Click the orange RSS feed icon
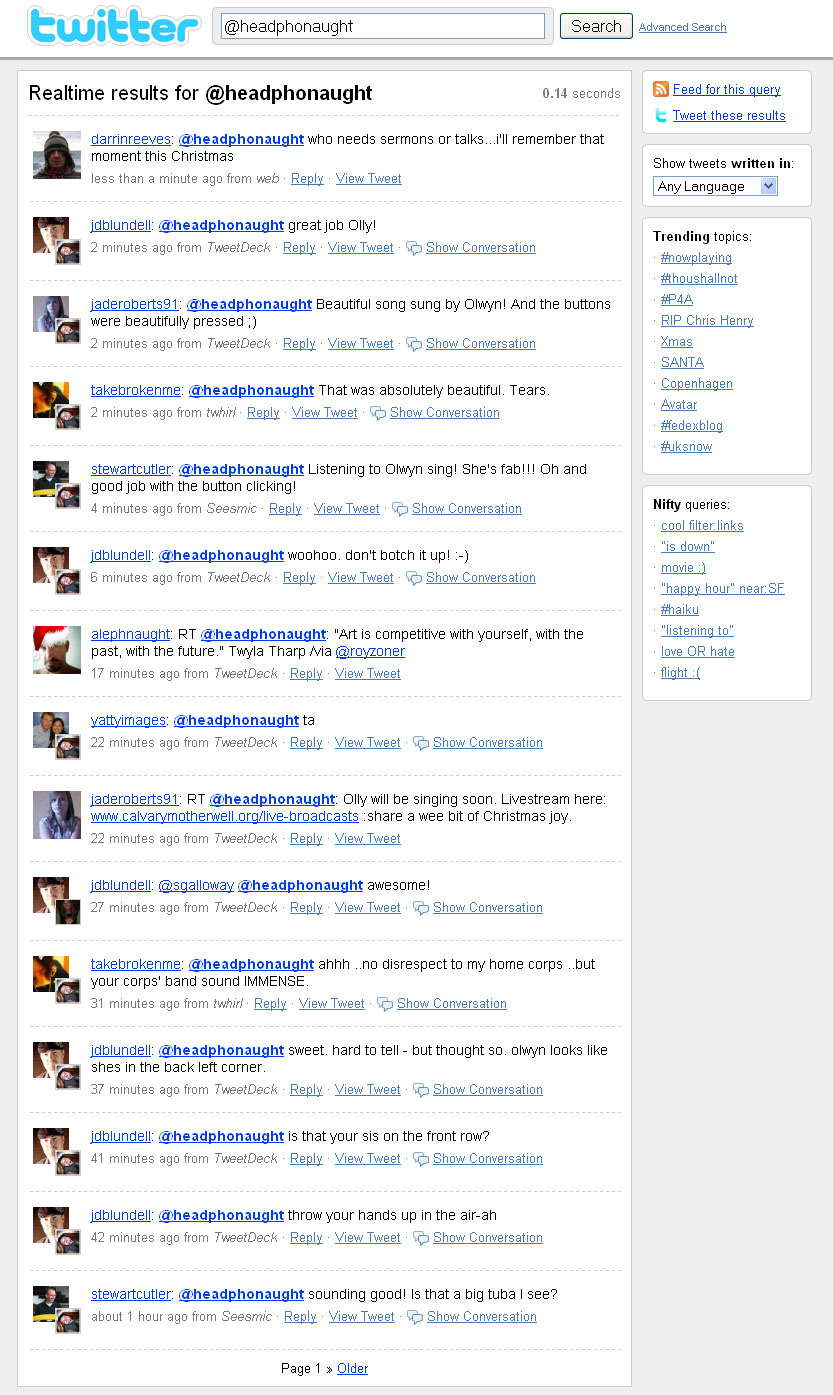 point(661,89)
